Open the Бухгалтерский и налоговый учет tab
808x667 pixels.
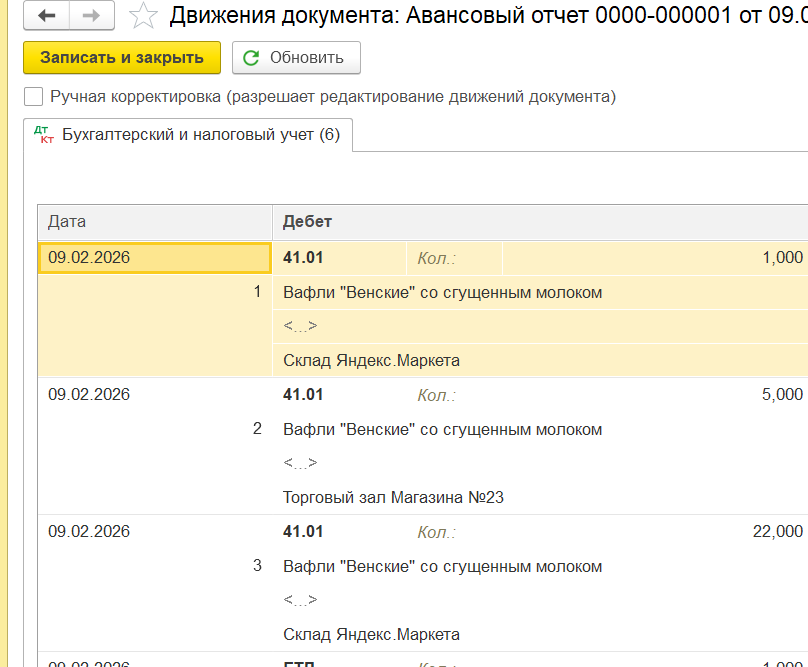(200, 134)
